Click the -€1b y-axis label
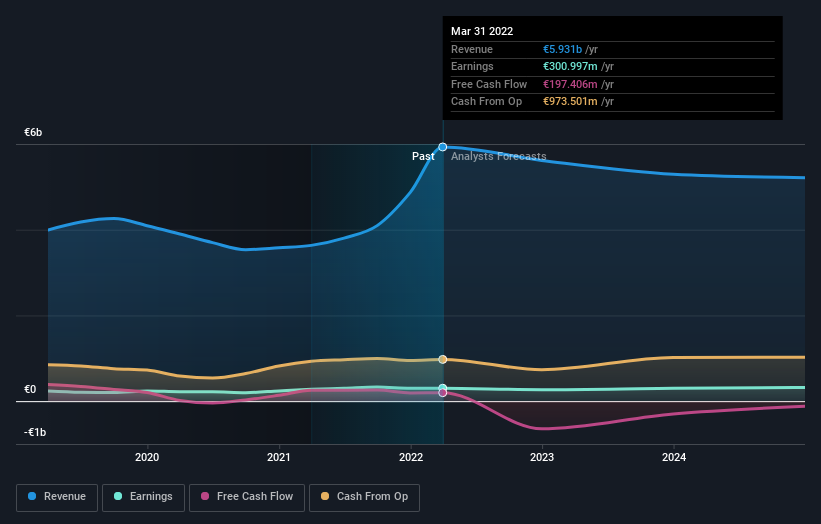This screenshot has height=524, width=821. [x=35, y=432]
